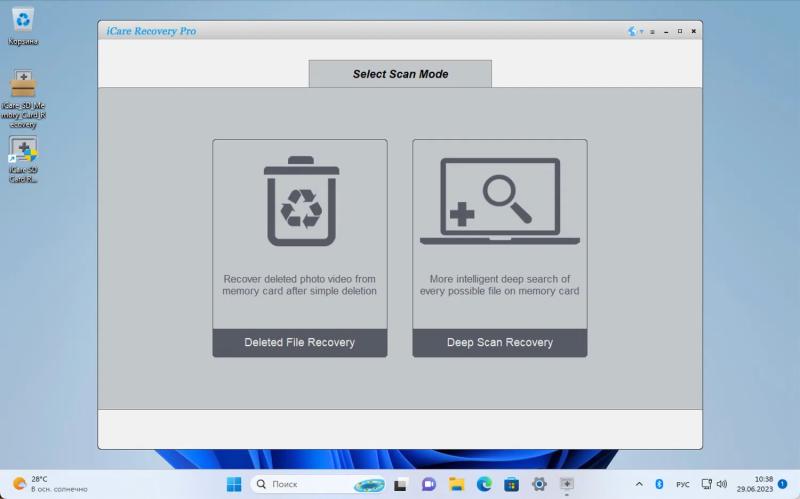
Task: Open the Select Scan Mode tab
Action: tap(400, 74)
